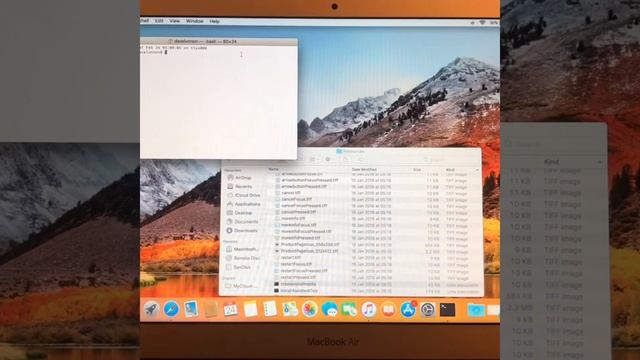Select the ProductPageIcon 256x256 tiff file
The height and width of the screenshot is (360, 640).
310,244
